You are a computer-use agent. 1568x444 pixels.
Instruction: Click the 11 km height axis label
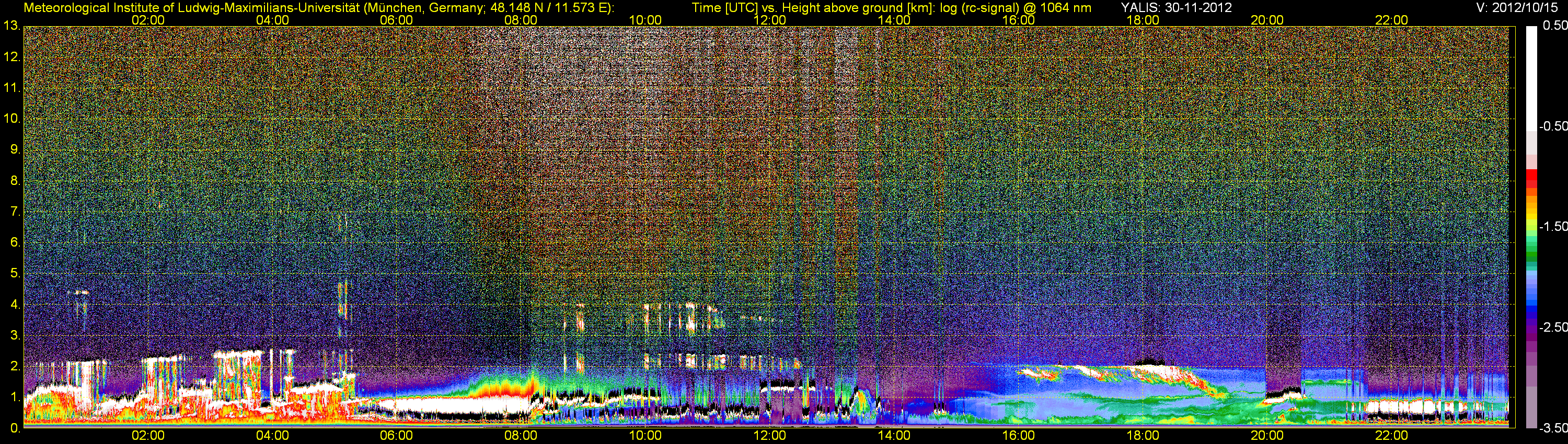[11, 88]
